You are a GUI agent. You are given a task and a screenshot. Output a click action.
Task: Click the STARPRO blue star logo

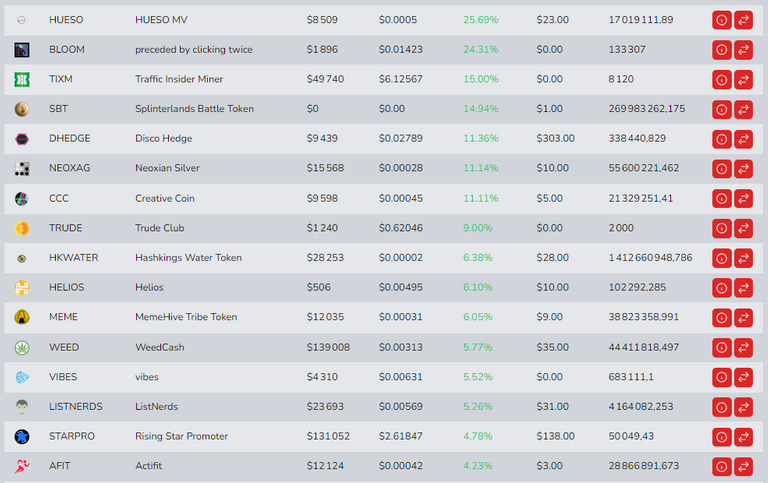click(x=22, y=436)
